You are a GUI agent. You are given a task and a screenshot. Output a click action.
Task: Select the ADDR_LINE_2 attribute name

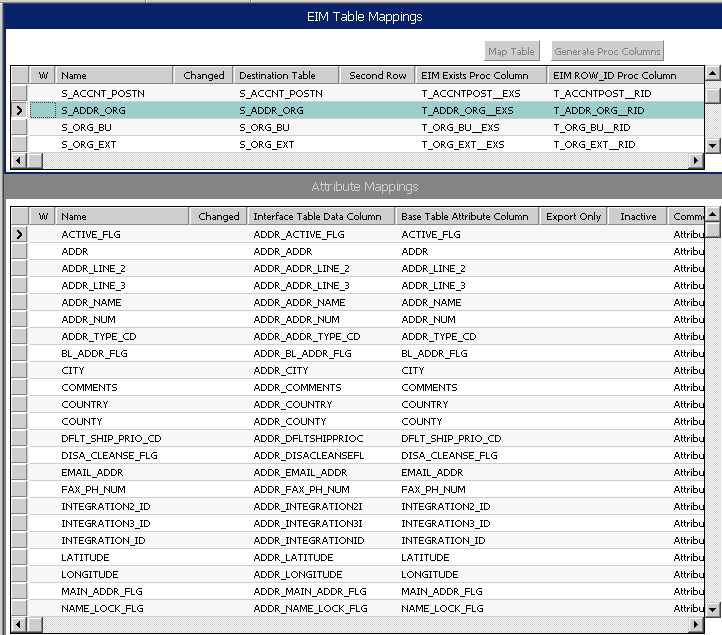point(93,268)
